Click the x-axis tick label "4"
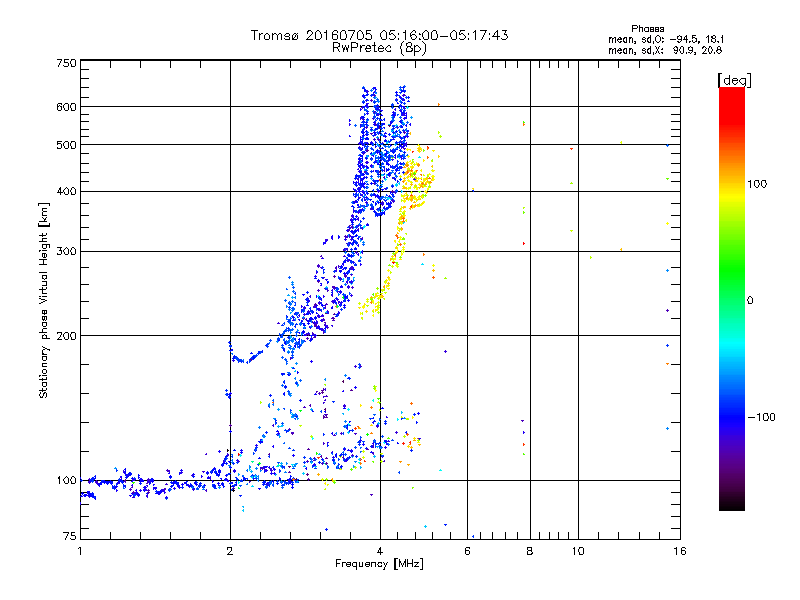This screenshot has width=800, height=600. (x=380, y=551)
